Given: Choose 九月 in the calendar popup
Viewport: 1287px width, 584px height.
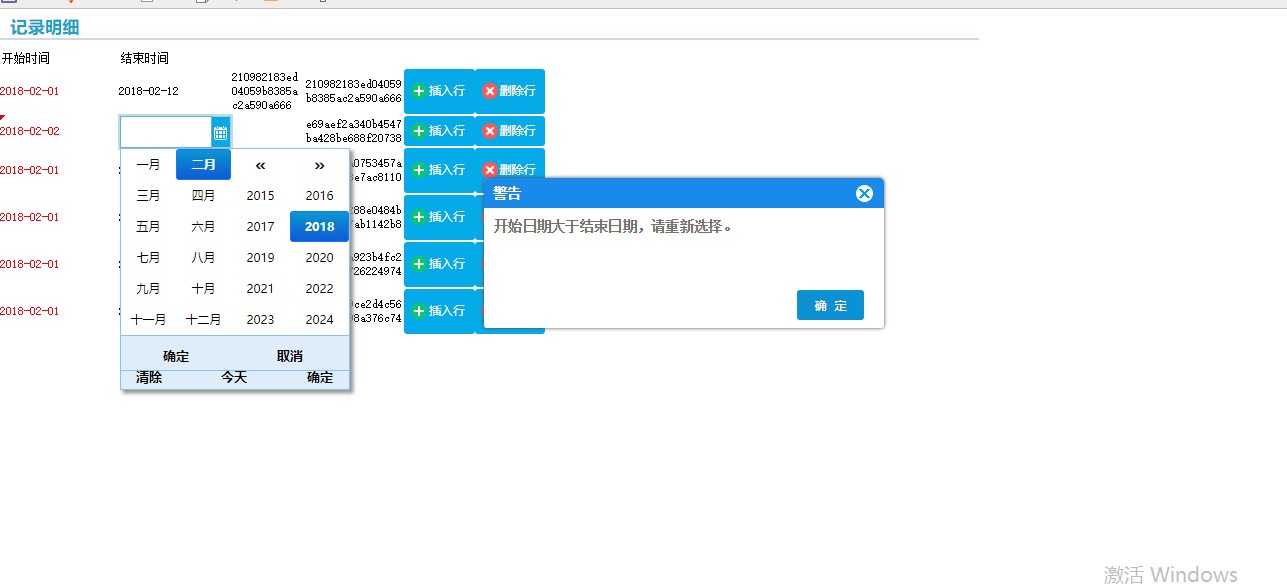Looking at the screenshot, I should pyautogui.click(x=148, y=289).
